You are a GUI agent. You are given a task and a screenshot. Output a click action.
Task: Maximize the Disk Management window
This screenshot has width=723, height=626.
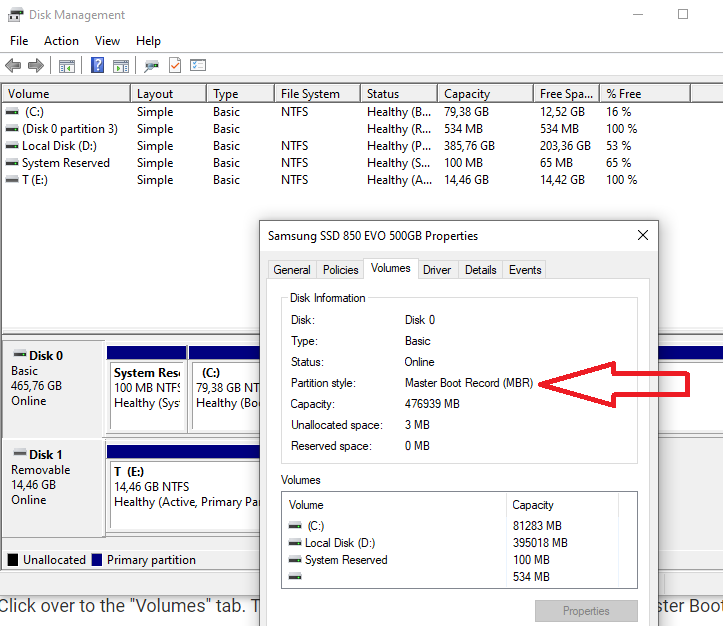tap(683, 14)
